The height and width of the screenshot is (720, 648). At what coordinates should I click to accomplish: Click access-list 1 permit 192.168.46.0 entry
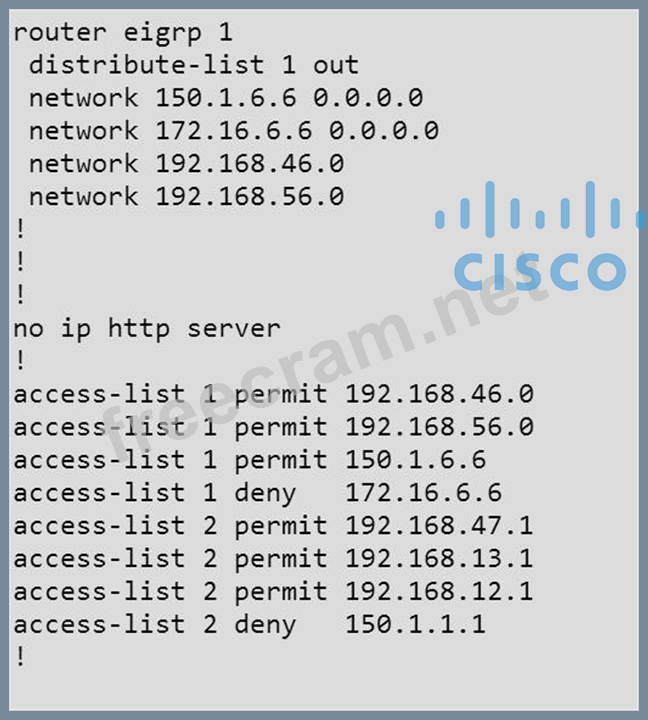point(273,393)
